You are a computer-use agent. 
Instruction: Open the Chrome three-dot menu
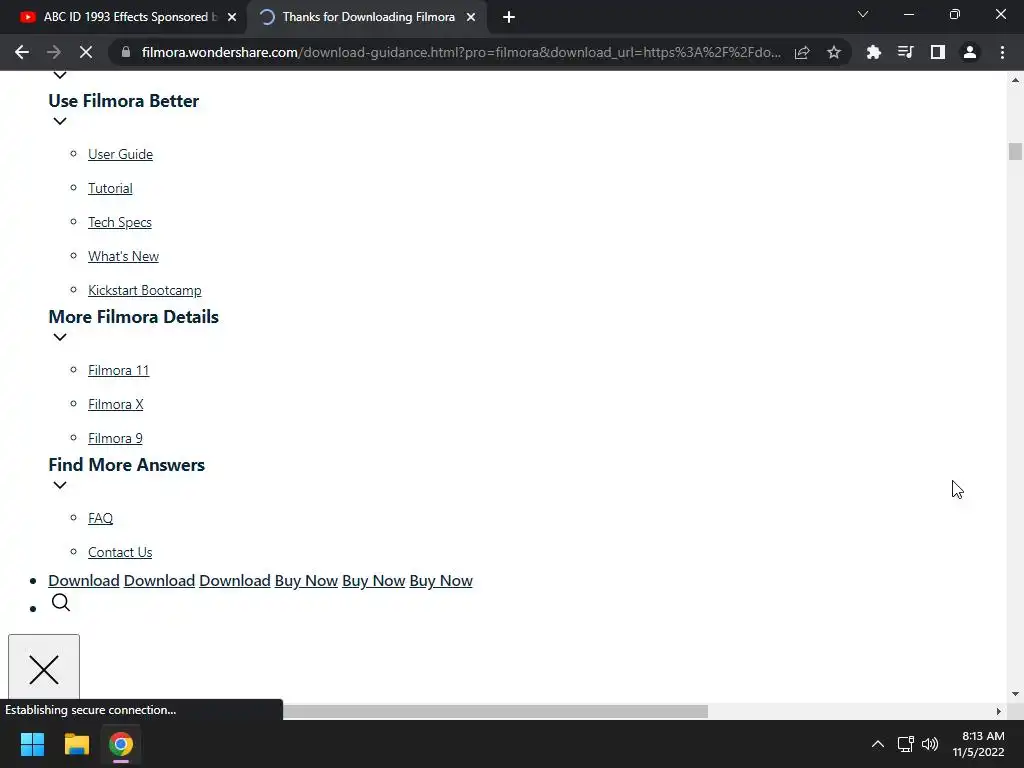coord(1002,52)
